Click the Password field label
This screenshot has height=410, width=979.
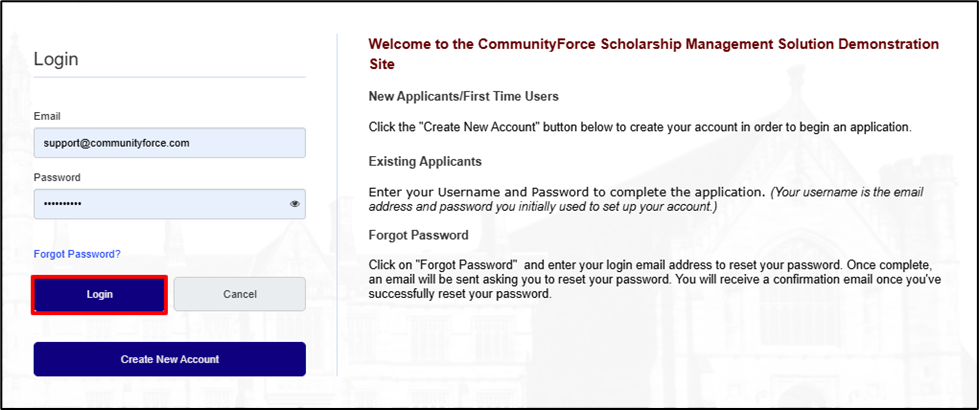[57, 177]
